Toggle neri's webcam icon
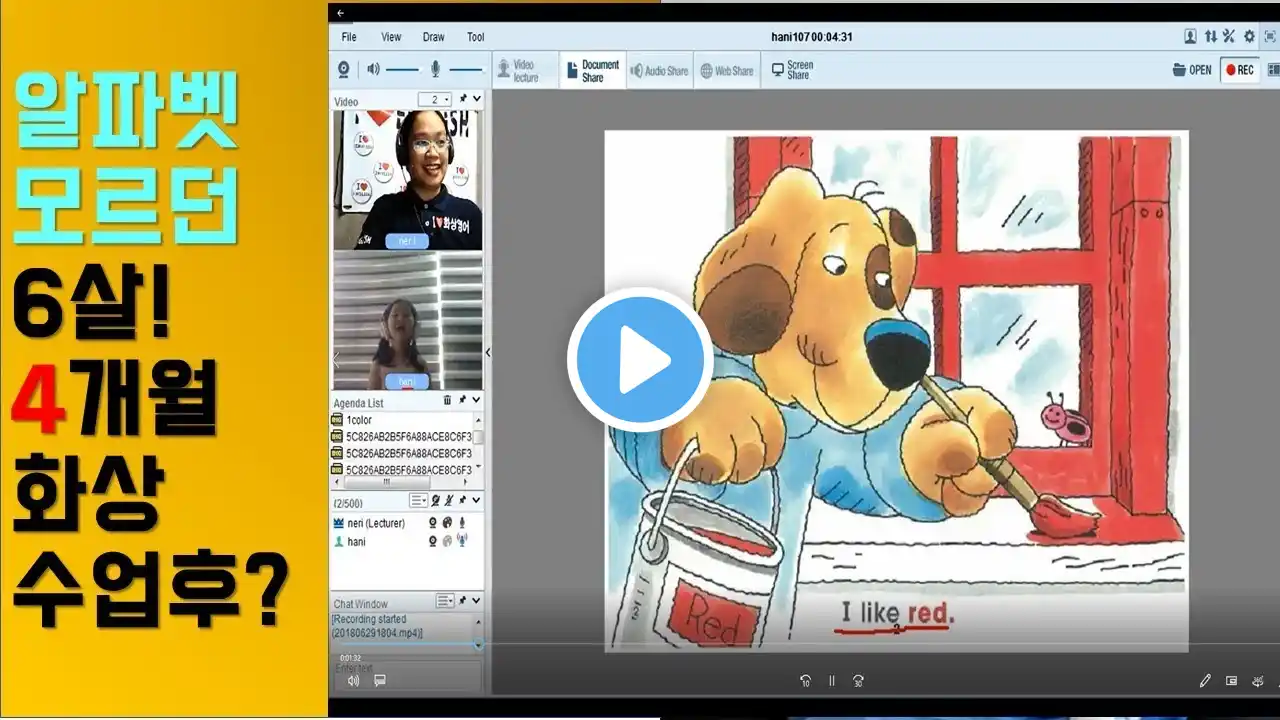 click(433, 523)
